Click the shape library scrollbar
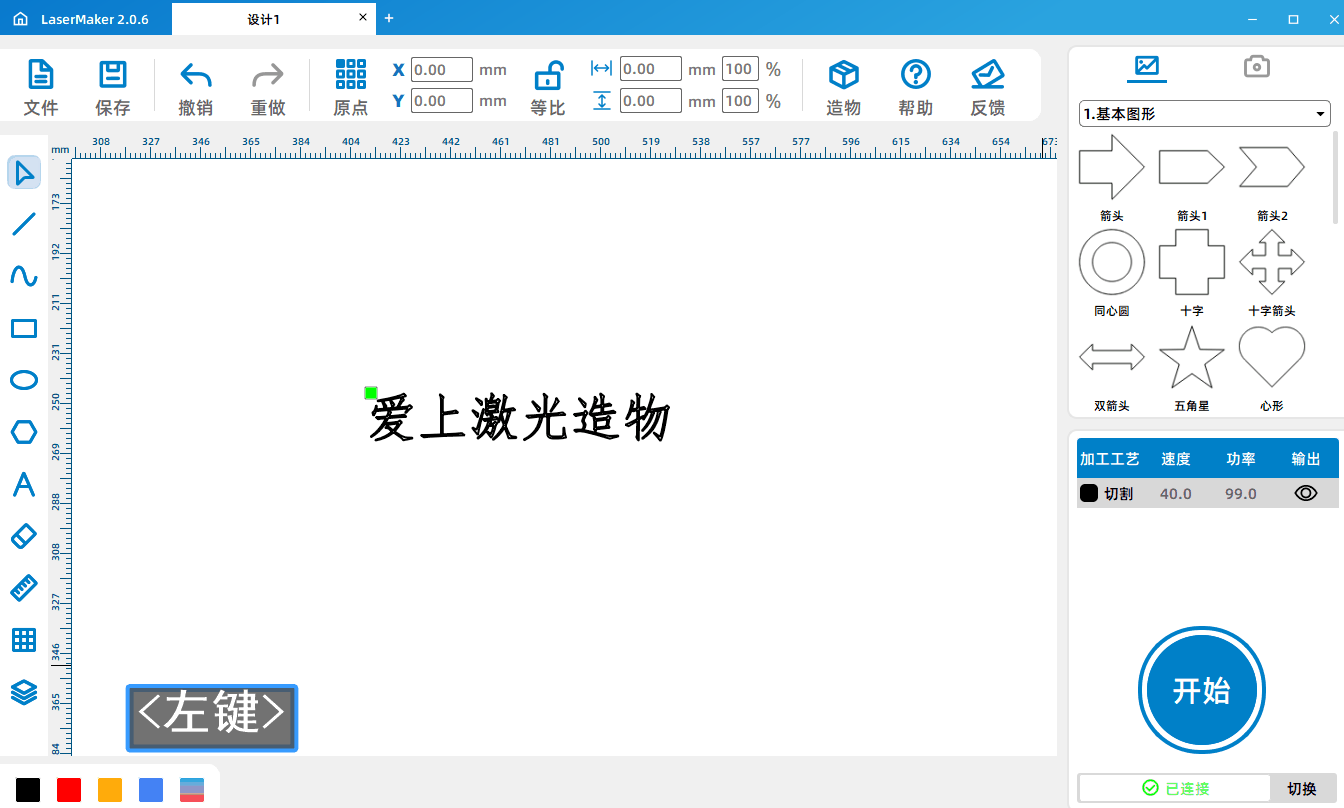Screen dimensions: 1344x808 click(1337, 177)
